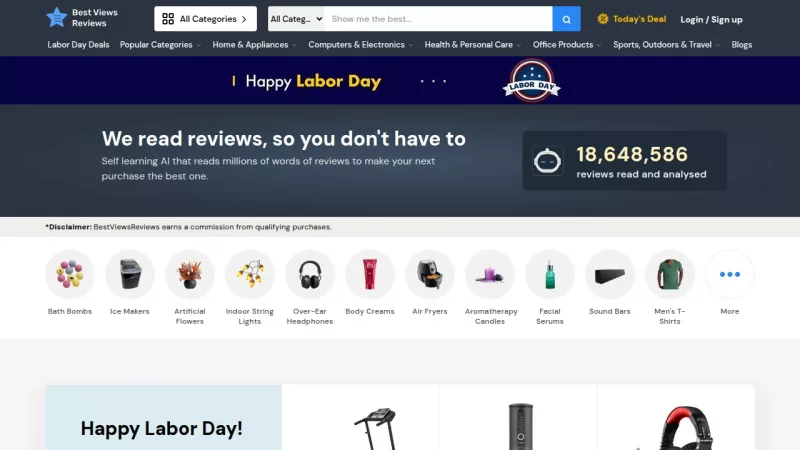The height and width of the screenshot is (450, 800).
Task: Open the Sound Bars category icon
Action: click(610, 274)
